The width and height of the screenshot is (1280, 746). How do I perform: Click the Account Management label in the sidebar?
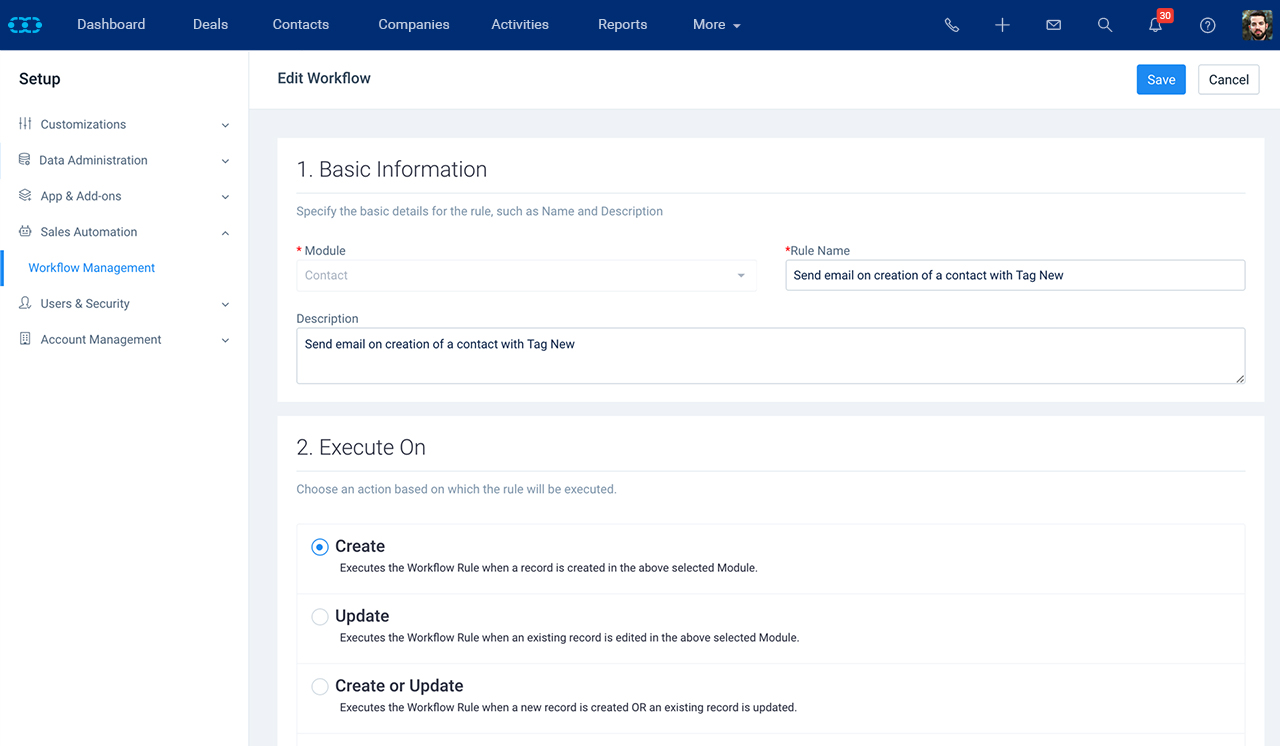click(101, 340)
